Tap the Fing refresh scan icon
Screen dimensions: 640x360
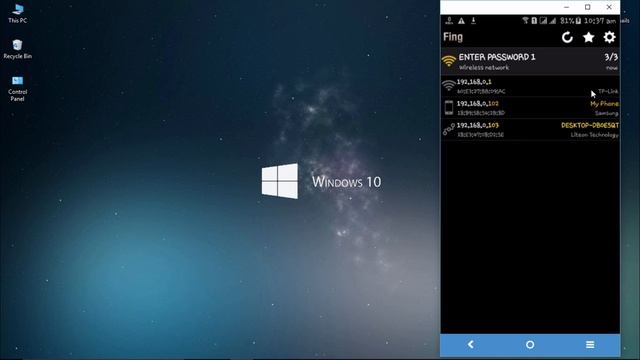pyautogui.click(x=567, y=38)
